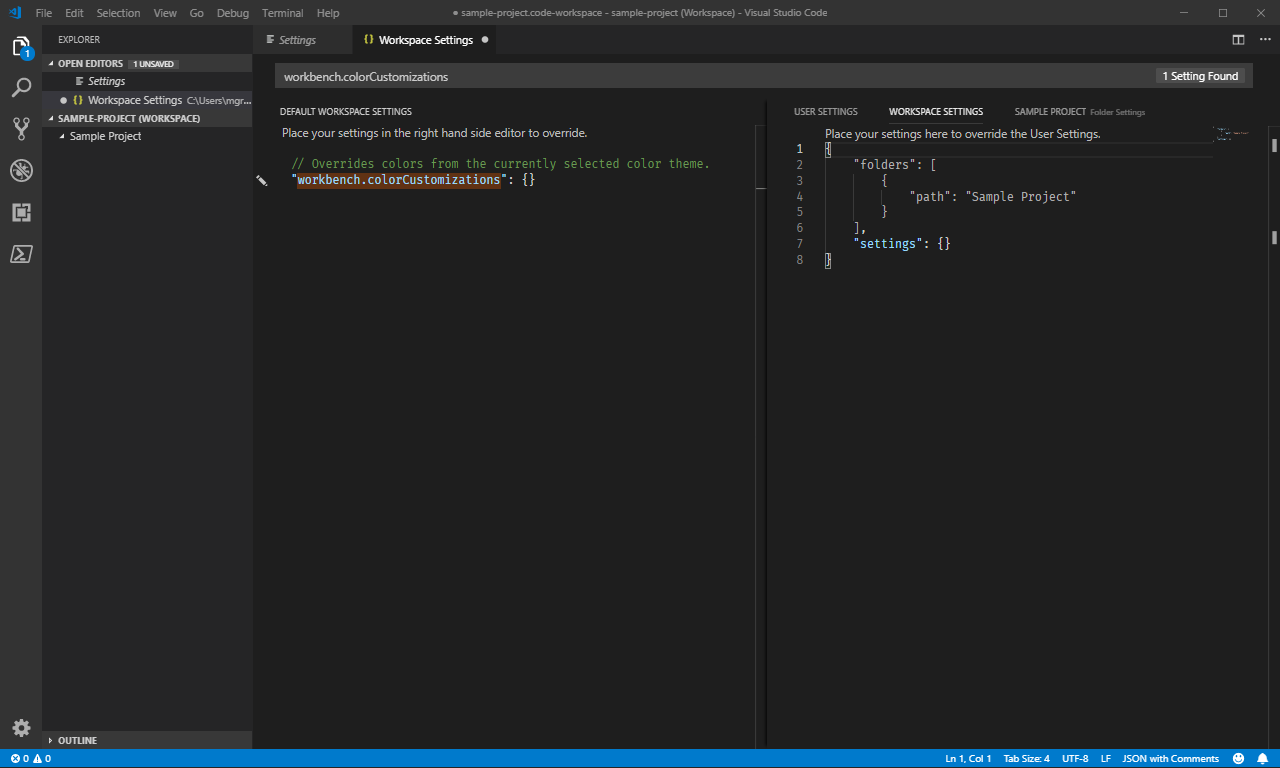Screen dimensions: 1280x768
Task: Switch to the Settings editor tab
Action: tap(303, 40)
